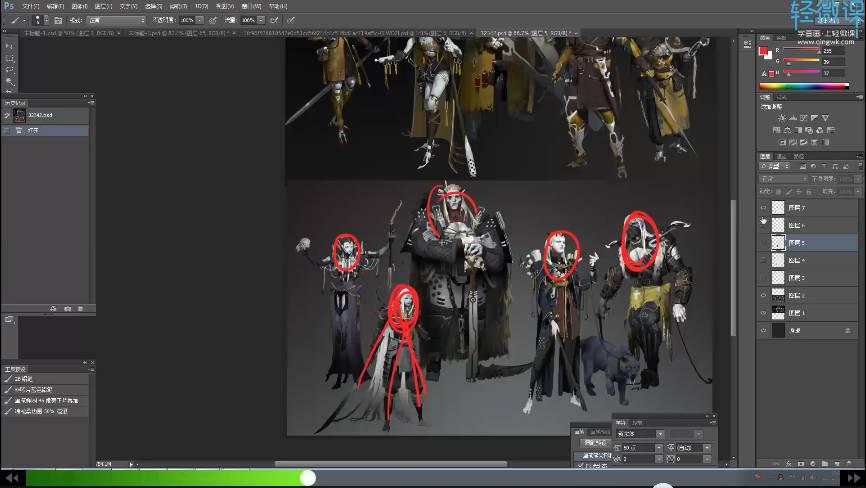866x488 pixels.
Task: Add a Photo Filter adjustment
Action: click(x=809, y=130)
